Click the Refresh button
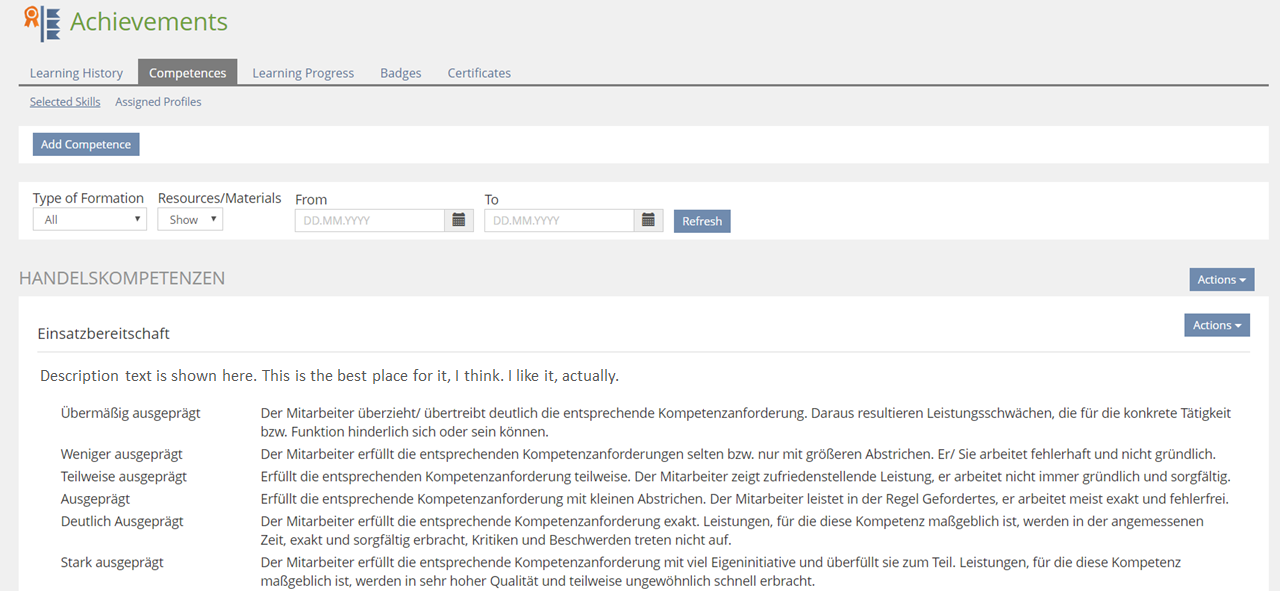 [x=702, y=221]
